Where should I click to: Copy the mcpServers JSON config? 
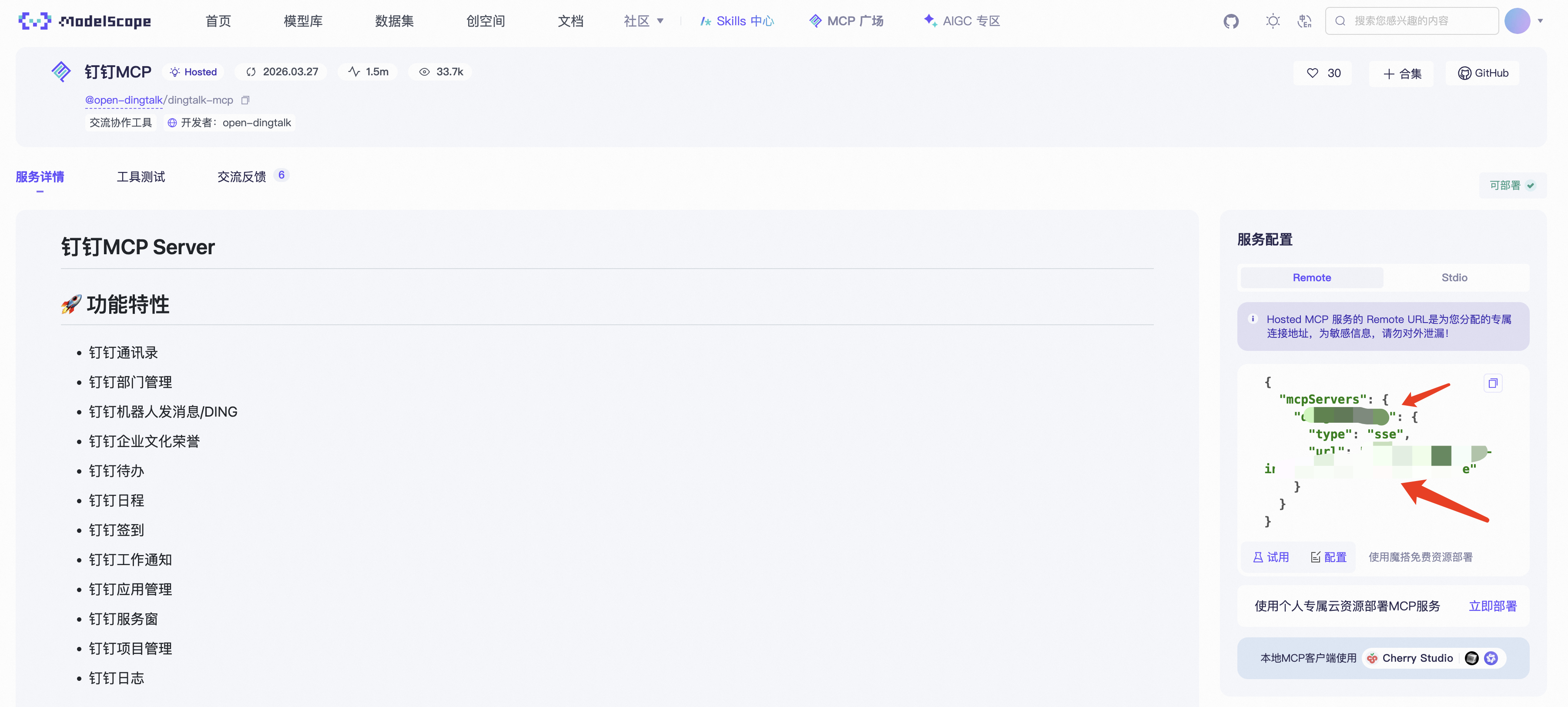[x=1493, y=383]
